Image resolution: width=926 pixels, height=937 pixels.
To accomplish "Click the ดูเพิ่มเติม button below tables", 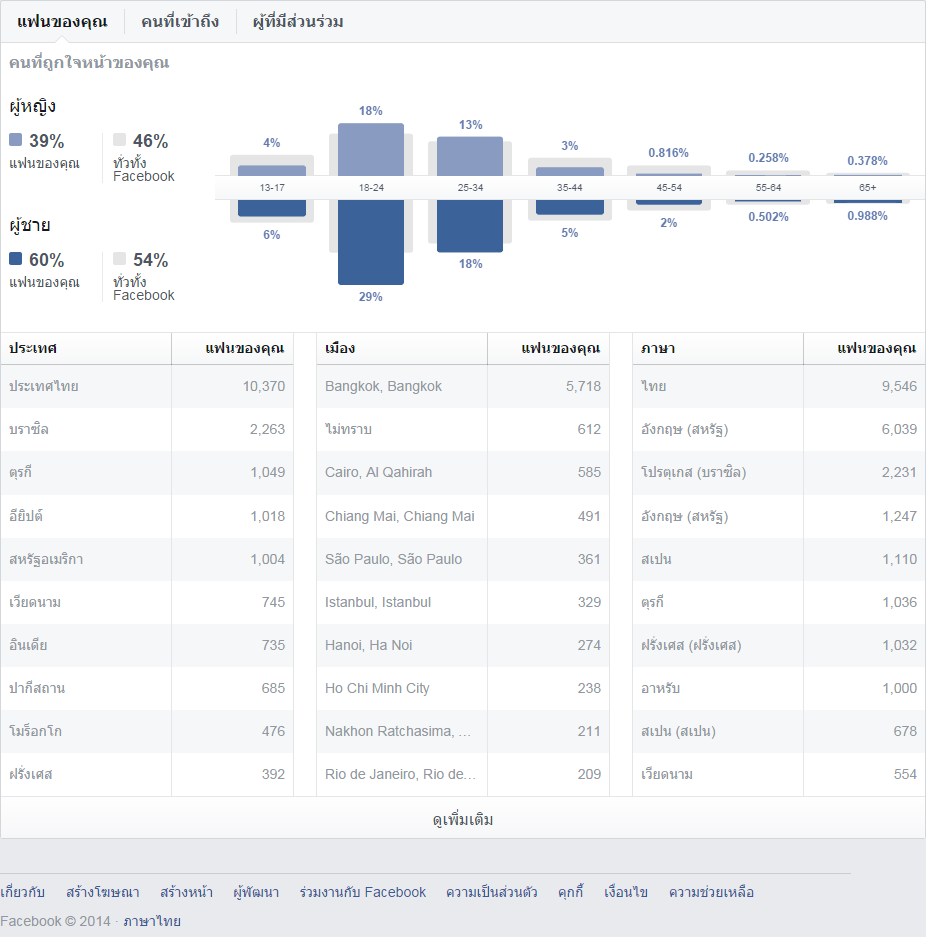I will (463, 819).
